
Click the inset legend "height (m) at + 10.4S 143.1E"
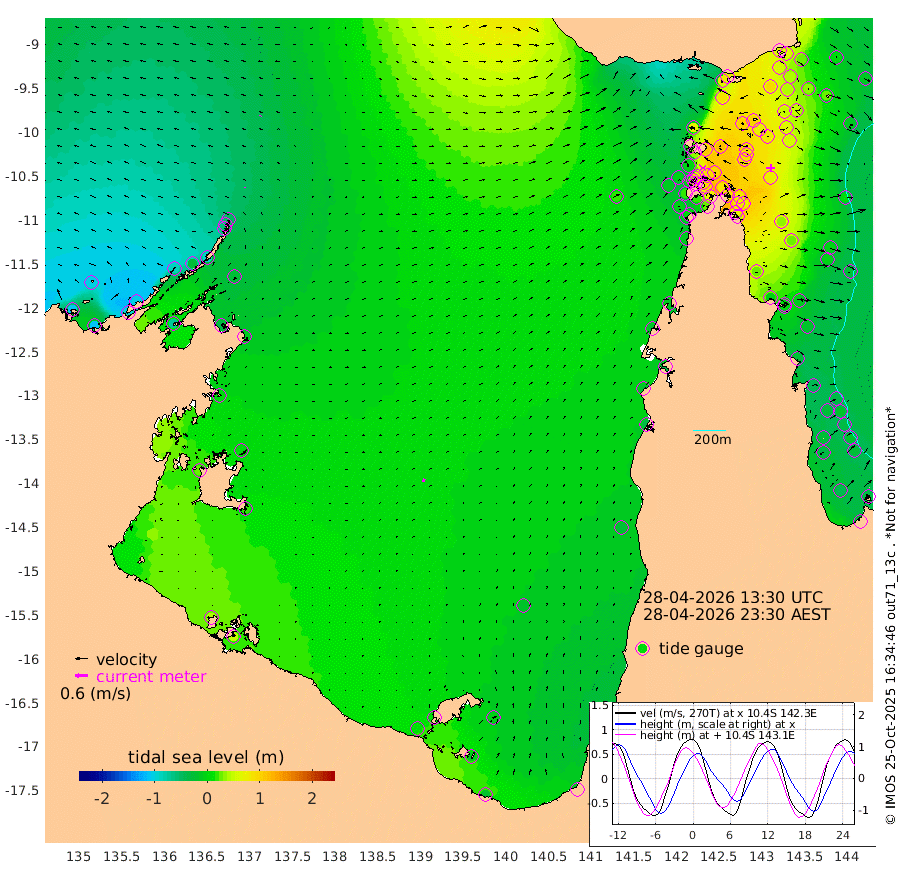point(717,735)
